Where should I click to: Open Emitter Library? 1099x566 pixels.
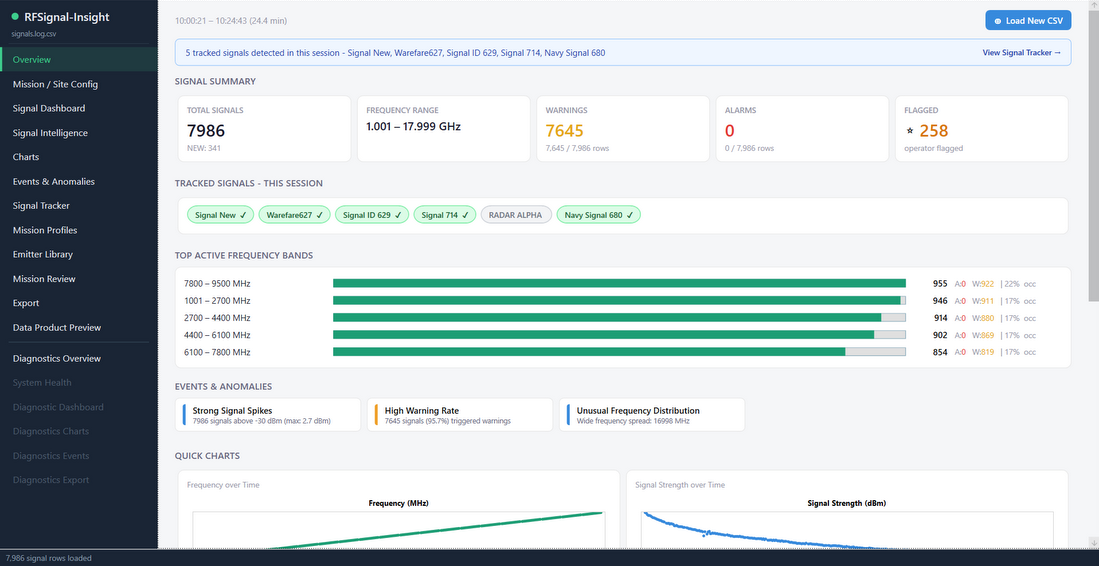[78, 254]
